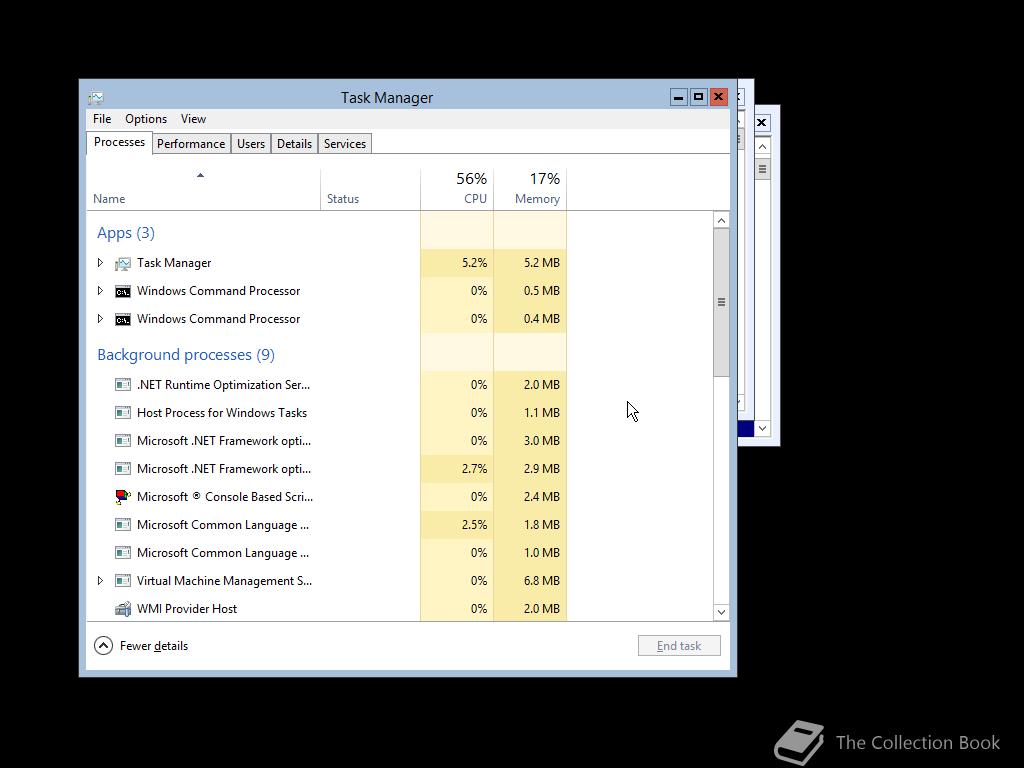Click the process list scroll down arrow
The height and width of the screenshot is (768, 1024).
point(721,612)
